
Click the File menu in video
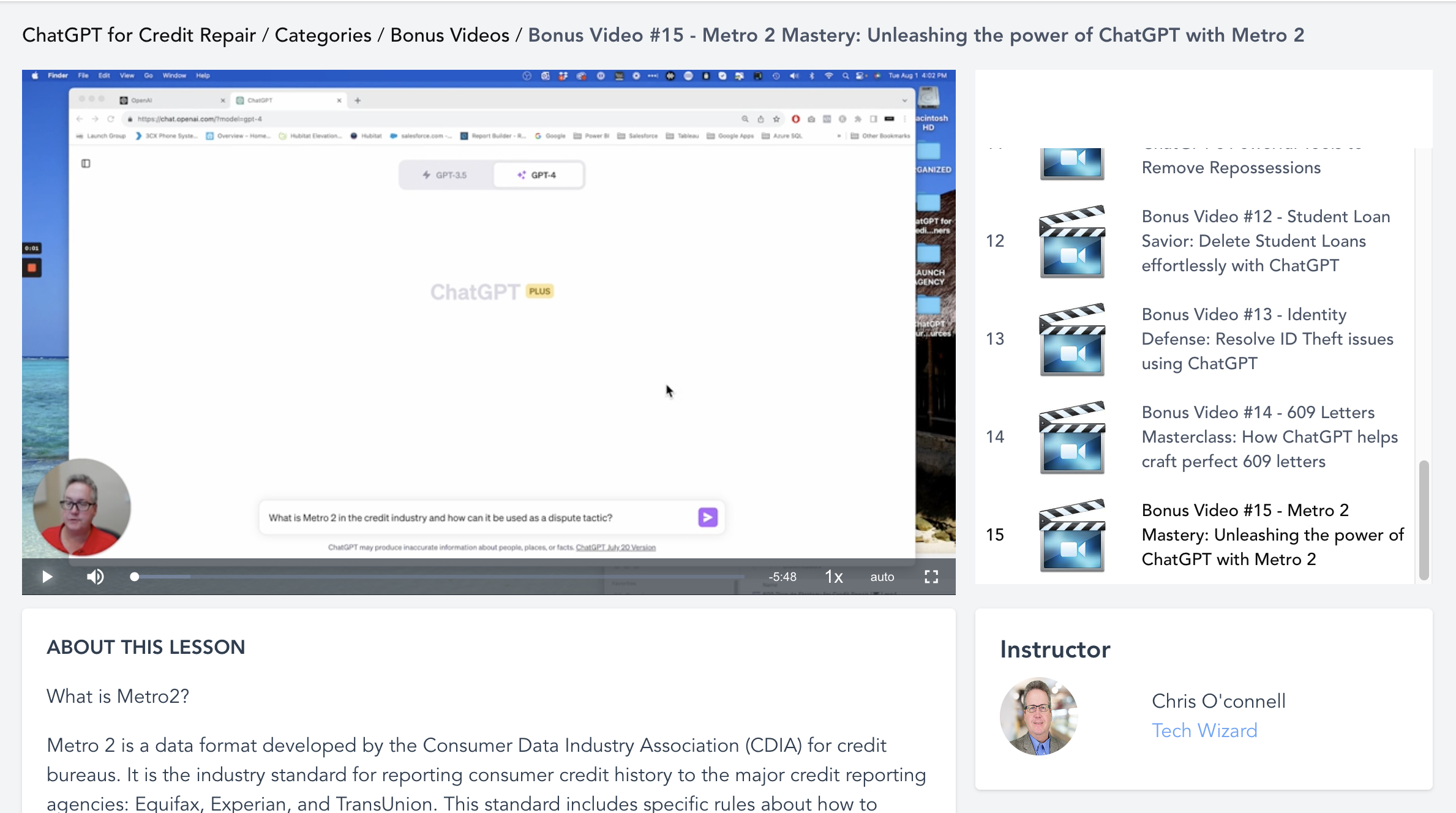(x=83, y=75)
